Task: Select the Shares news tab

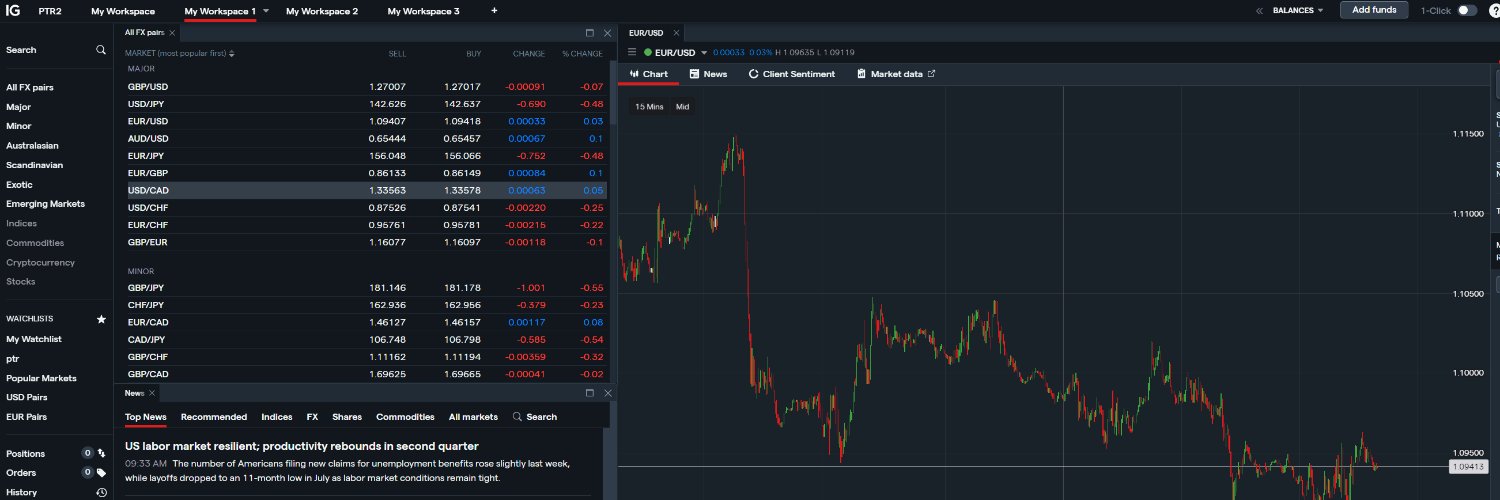Action: pos(347,417)
